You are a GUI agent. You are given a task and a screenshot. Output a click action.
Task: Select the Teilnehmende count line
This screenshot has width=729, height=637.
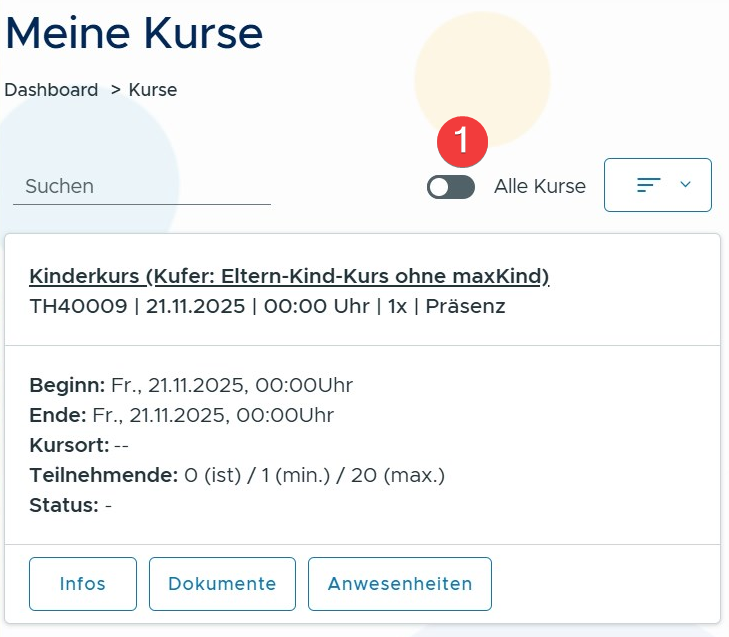pos(237,476)
